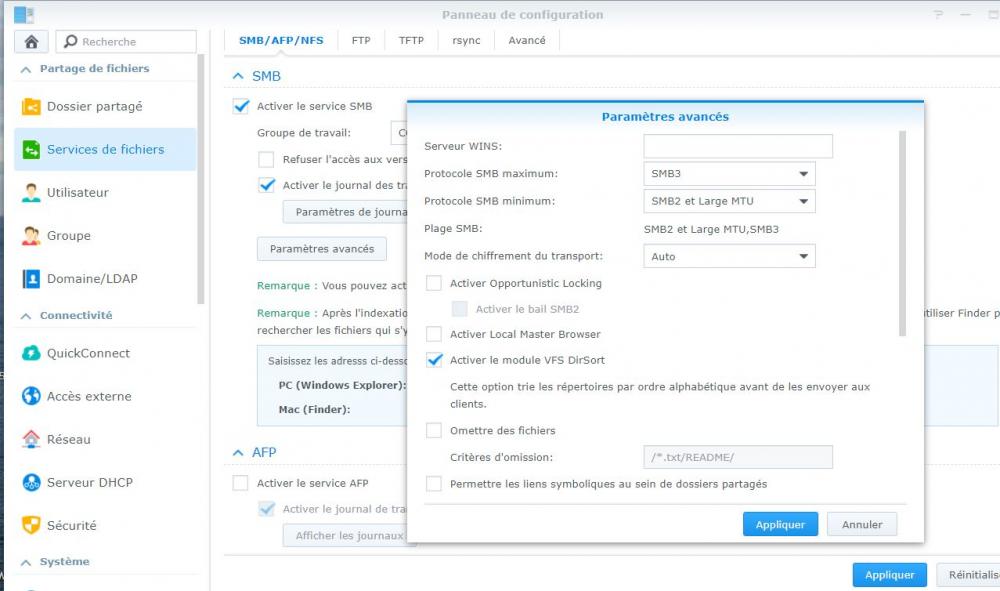The height and width of the screenshot is (591, 1000).
Task: Open QuickConnect cloud icon
Action: pyautogui.click(x=31, y=353)
